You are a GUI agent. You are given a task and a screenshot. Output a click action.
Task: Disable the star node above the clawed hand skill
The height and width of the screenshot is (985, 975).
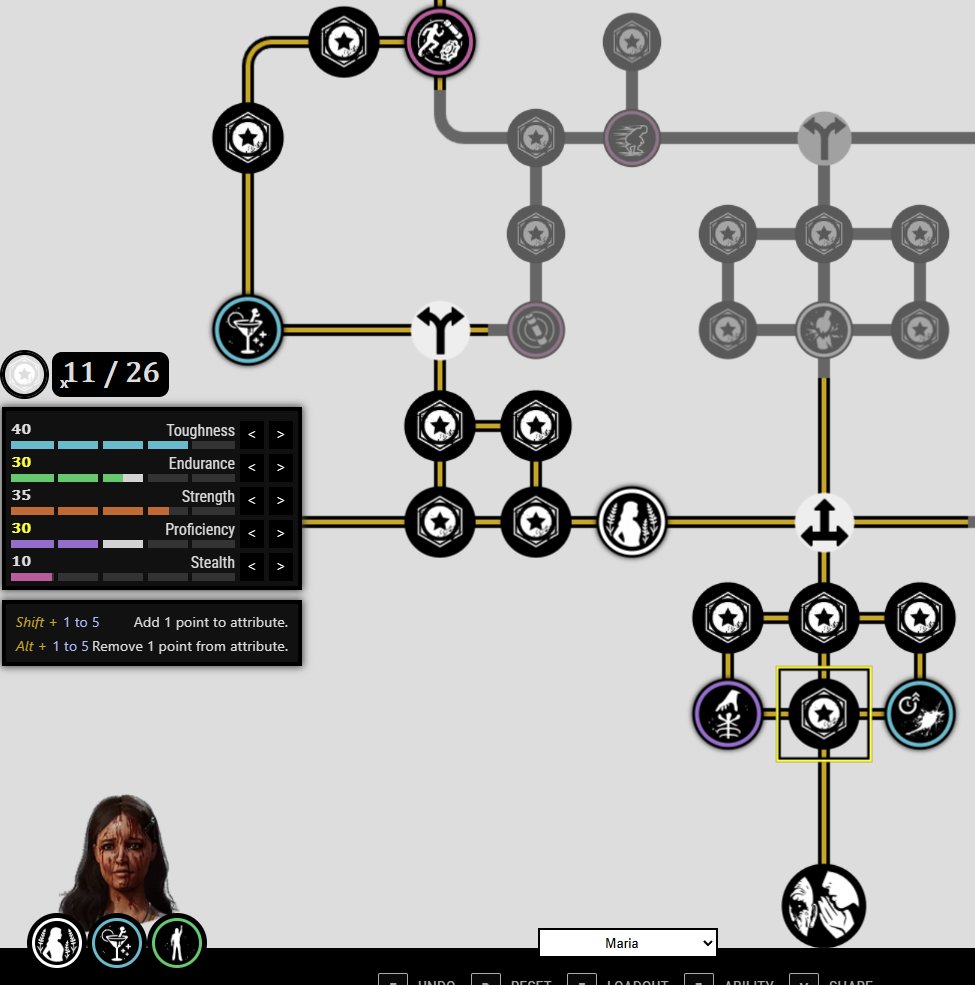727,618
